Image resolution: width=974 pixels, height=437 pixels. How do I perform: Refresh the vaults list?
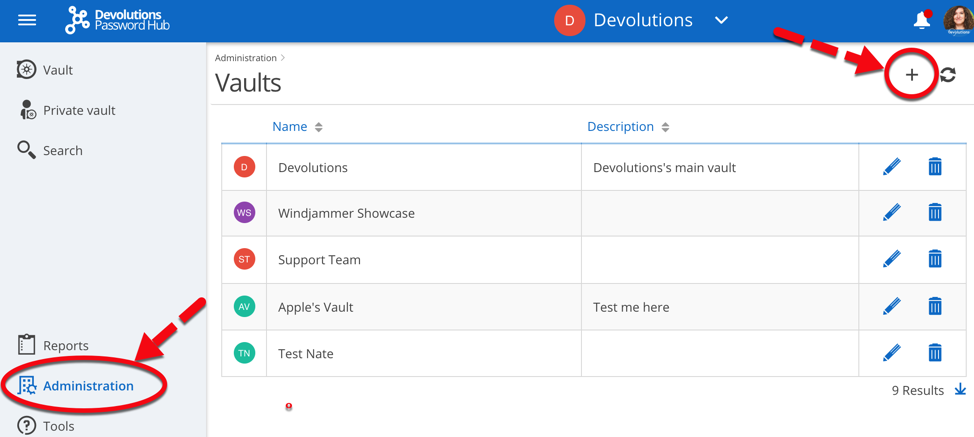948,75
